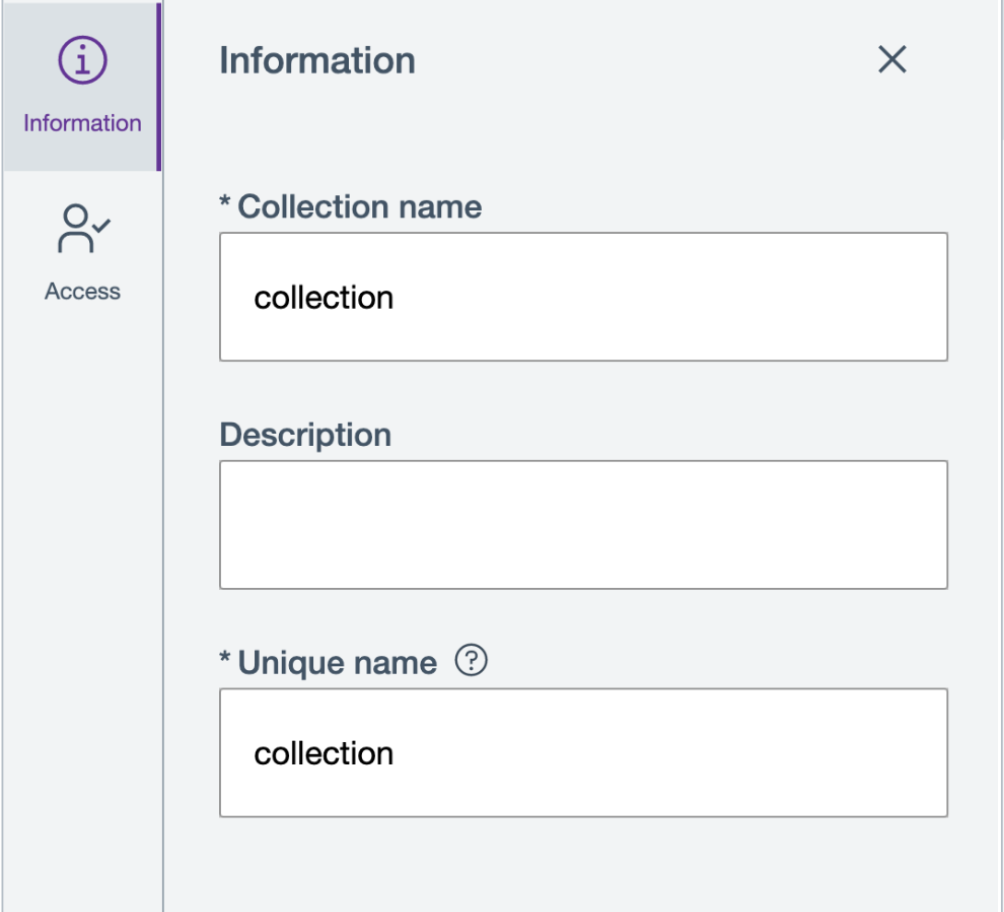Image resolution: width=1004 pixels, height=912 pixels.
Task: Click the purple active bar beside Information
Action: point(158,87)
